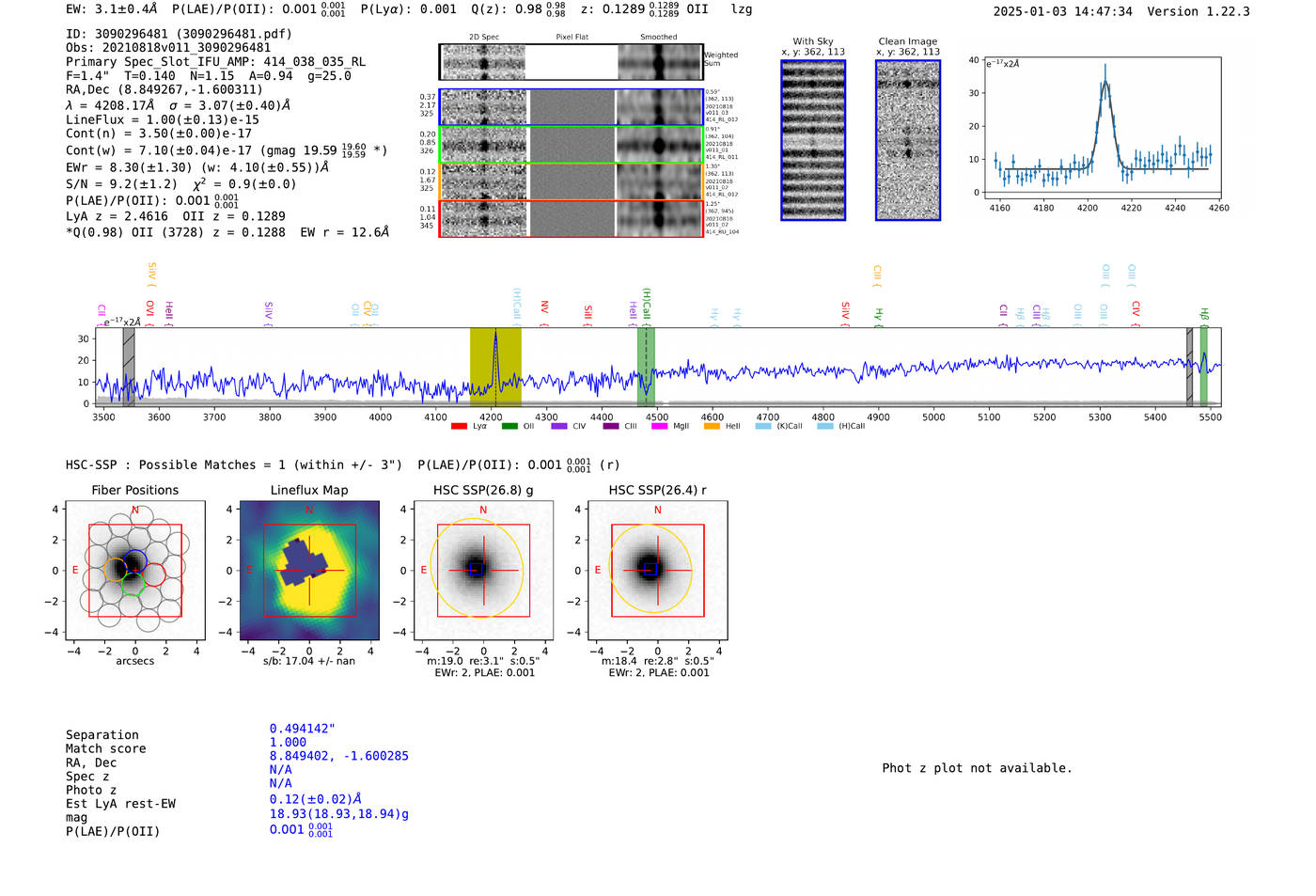
Task: Click the Obs: 20210818v011_3090296481 text
Action: (168, 48)
